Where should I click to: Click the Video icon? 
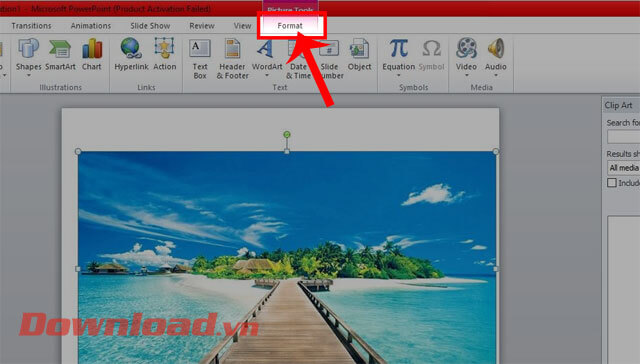466,48
